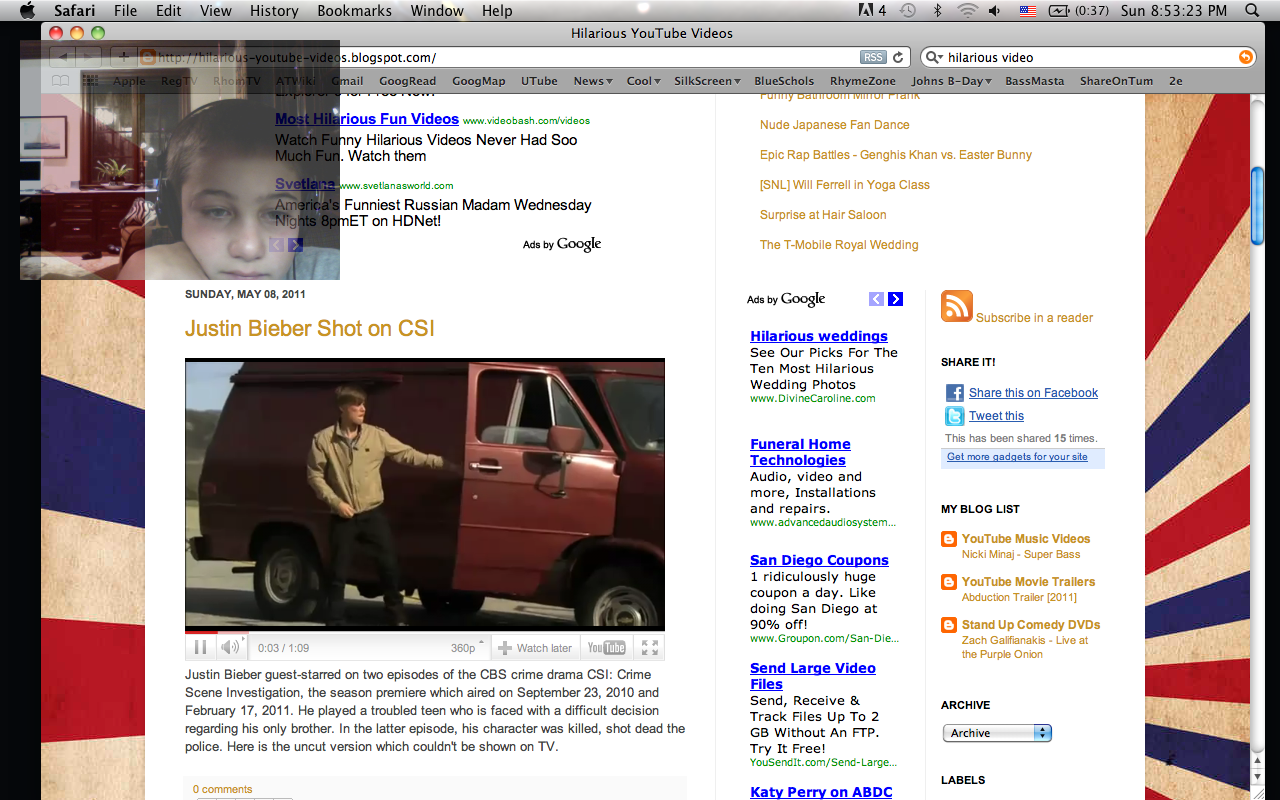The width and height of the screenshot is (1280, 800).
Task: Open YouTube Music Videos blog link
Action: pyautogui.click(x=1026, y=539)
